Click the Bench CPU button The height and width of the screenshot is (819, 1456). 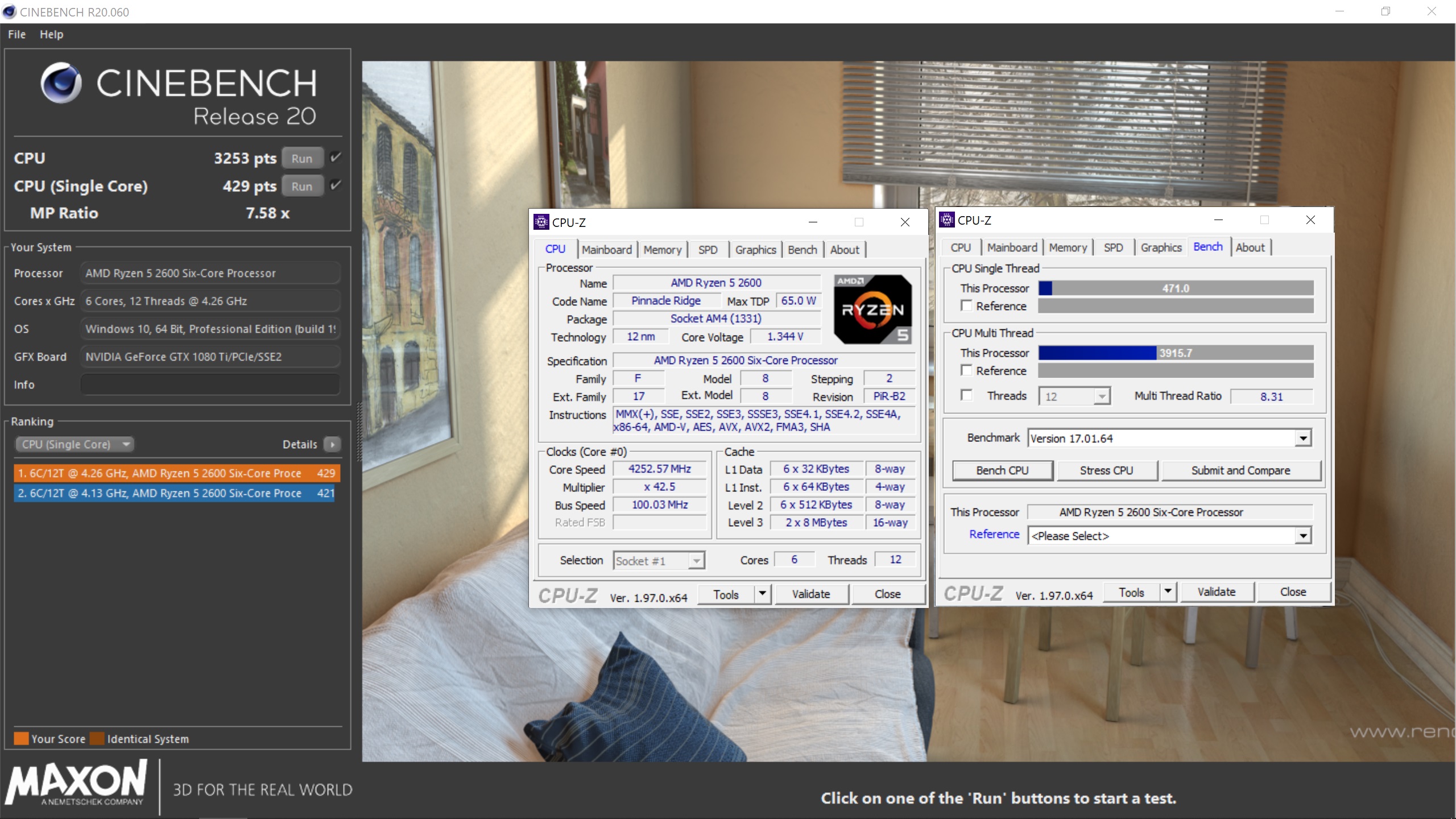point(1002,470)
